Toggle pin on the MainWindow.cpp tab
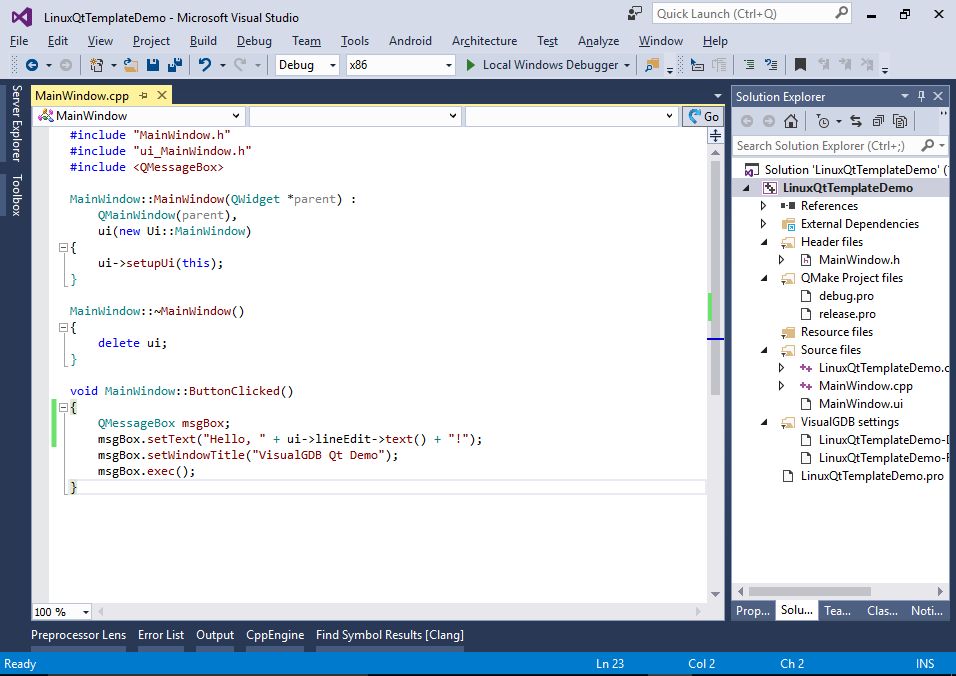 coord(144,95)
